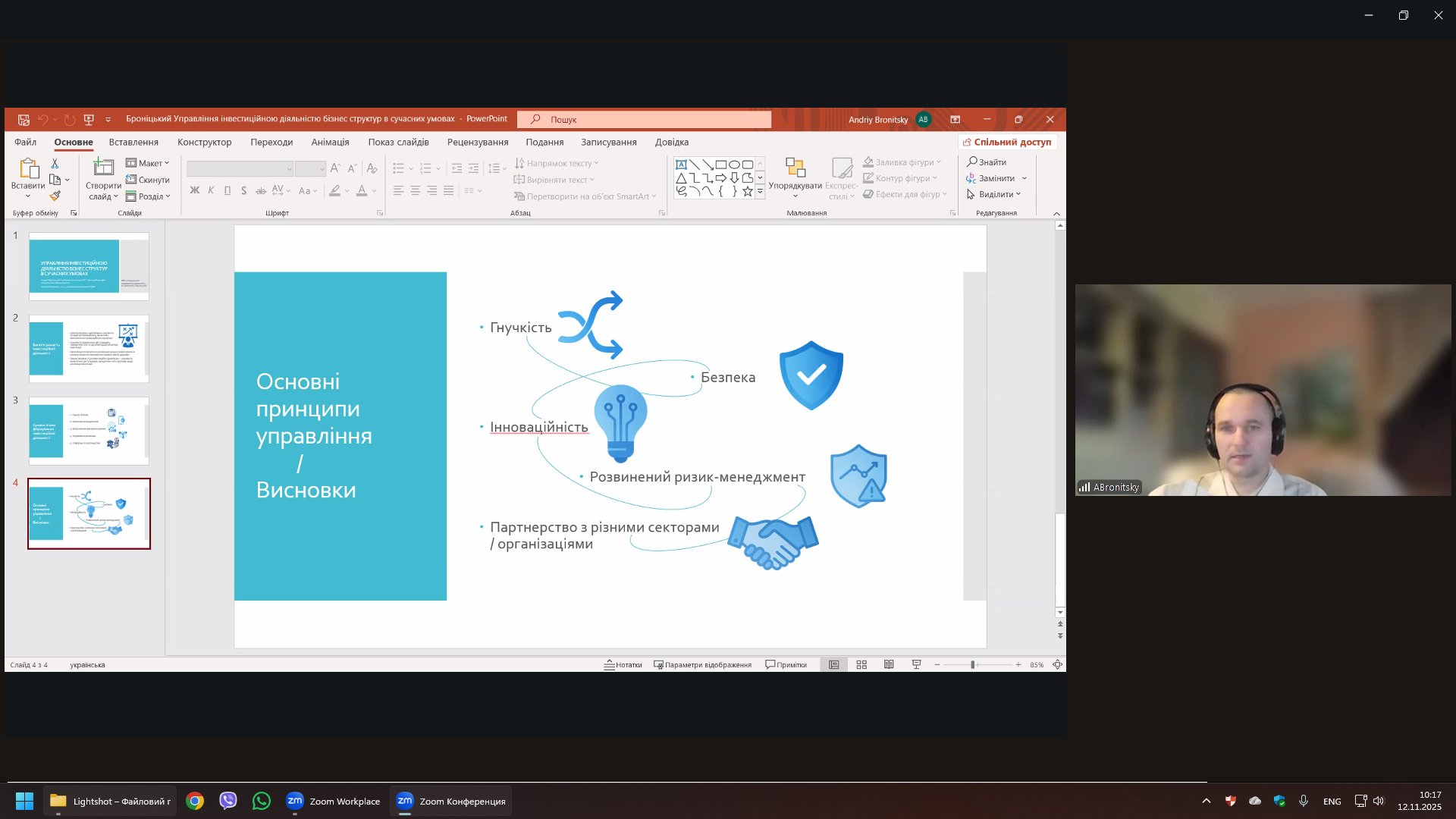Click the zoom slider in status bar
The image size is (1456, 819).
(x=973, y=665)
